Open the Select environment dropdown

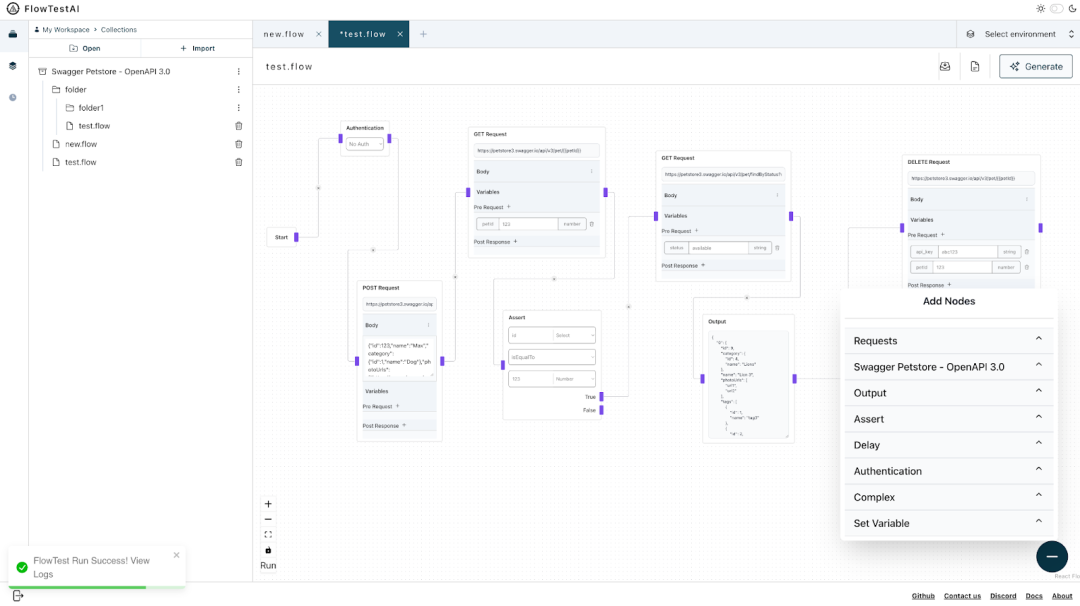pos(1020,34)
